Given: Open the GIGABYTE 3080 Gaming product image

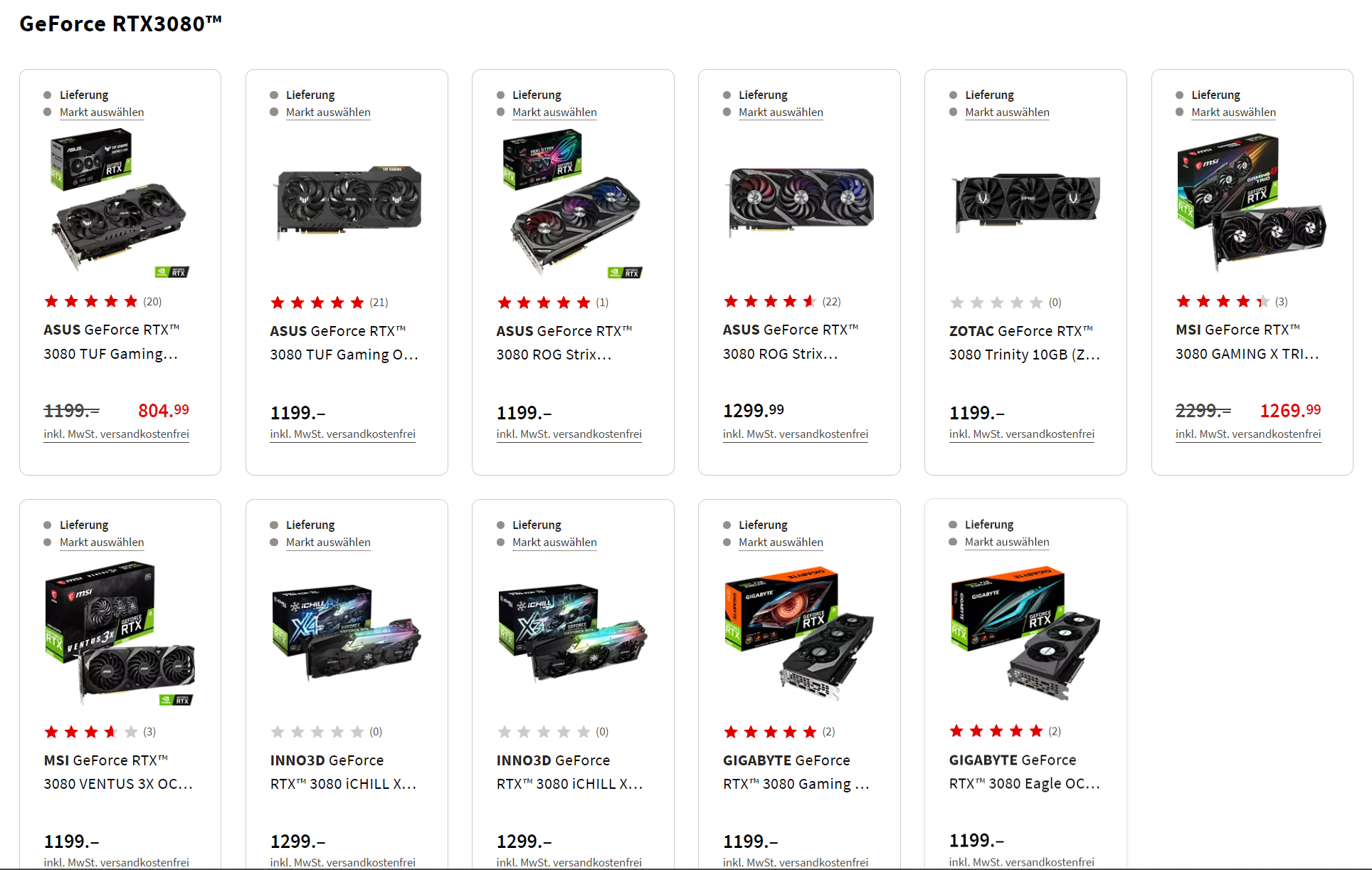Looking at the screenshot, I should coord(799,634).
